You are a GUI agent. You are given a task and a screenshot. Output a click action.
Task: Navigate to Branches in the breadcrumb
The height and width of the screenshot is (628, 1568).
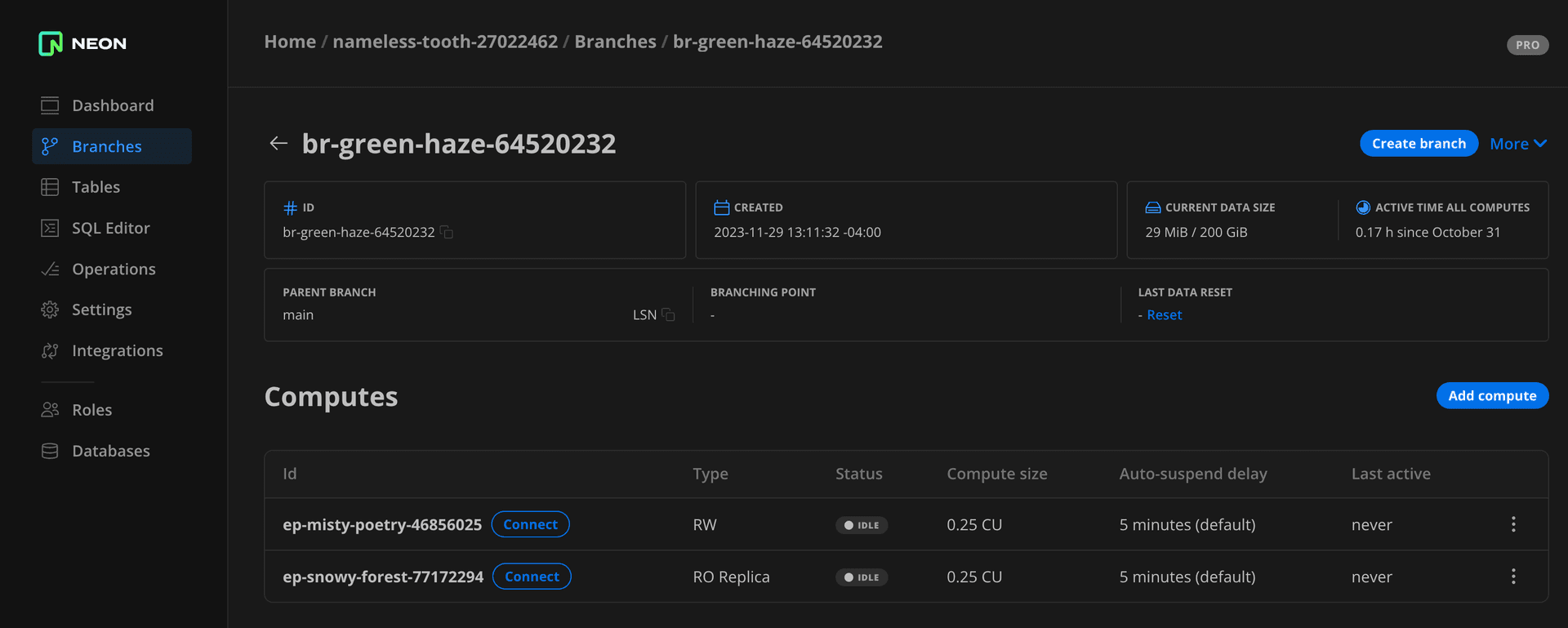[615, 42]
